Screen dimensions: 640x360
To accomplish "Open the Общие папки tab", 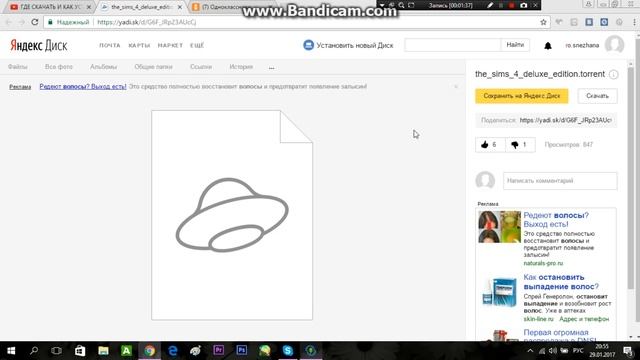I will (x=153, y=67).
